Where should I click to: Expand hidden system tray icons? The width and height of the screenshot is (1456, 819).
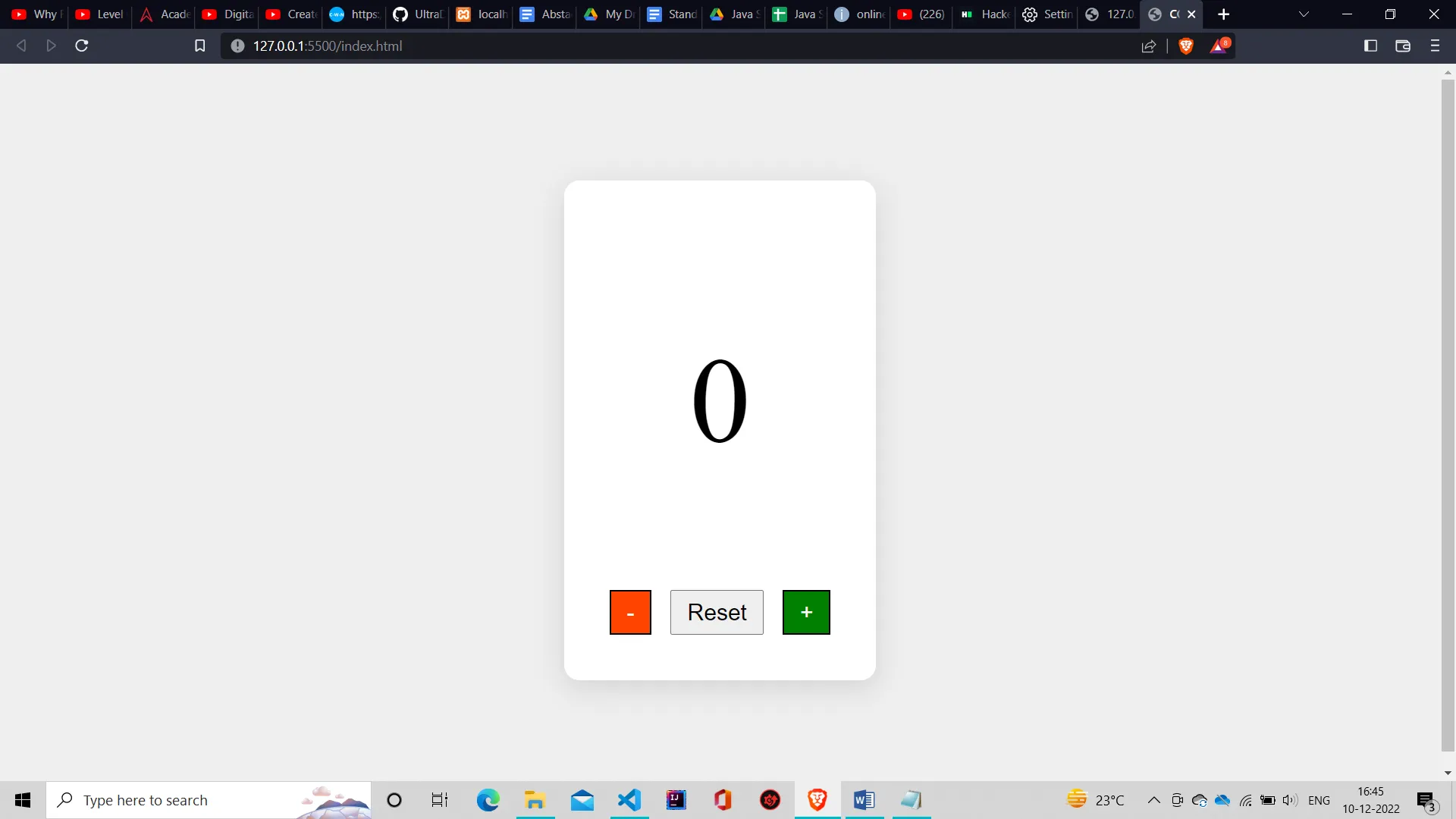[1153, 800]
